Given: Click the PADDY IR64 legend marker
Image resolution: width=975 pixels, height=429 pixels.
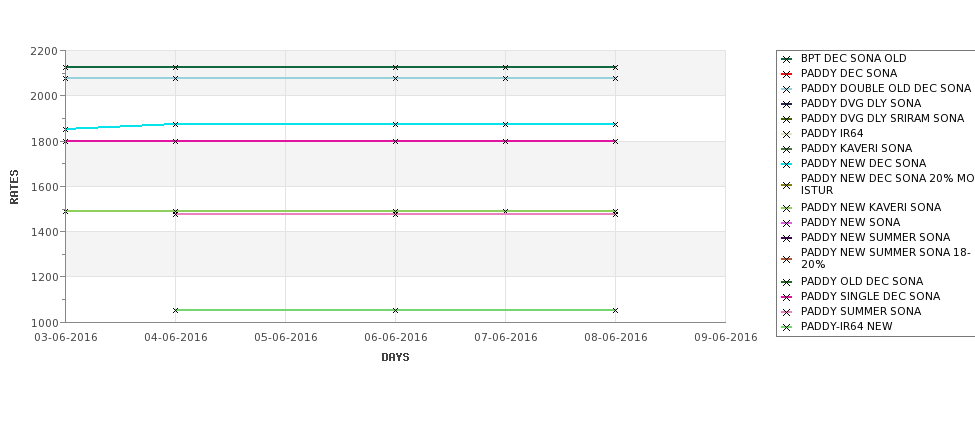Looking at the screenshot, I should pos(787,134).
